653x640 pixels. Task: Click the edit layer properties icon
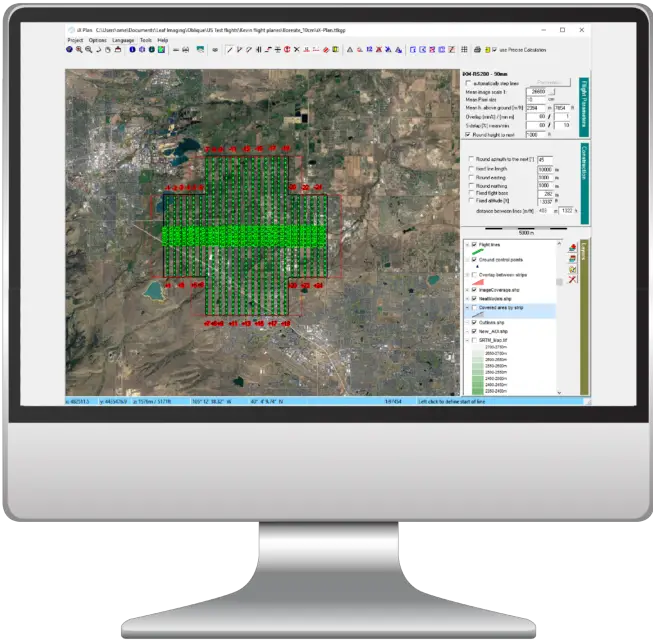[572, 269]
